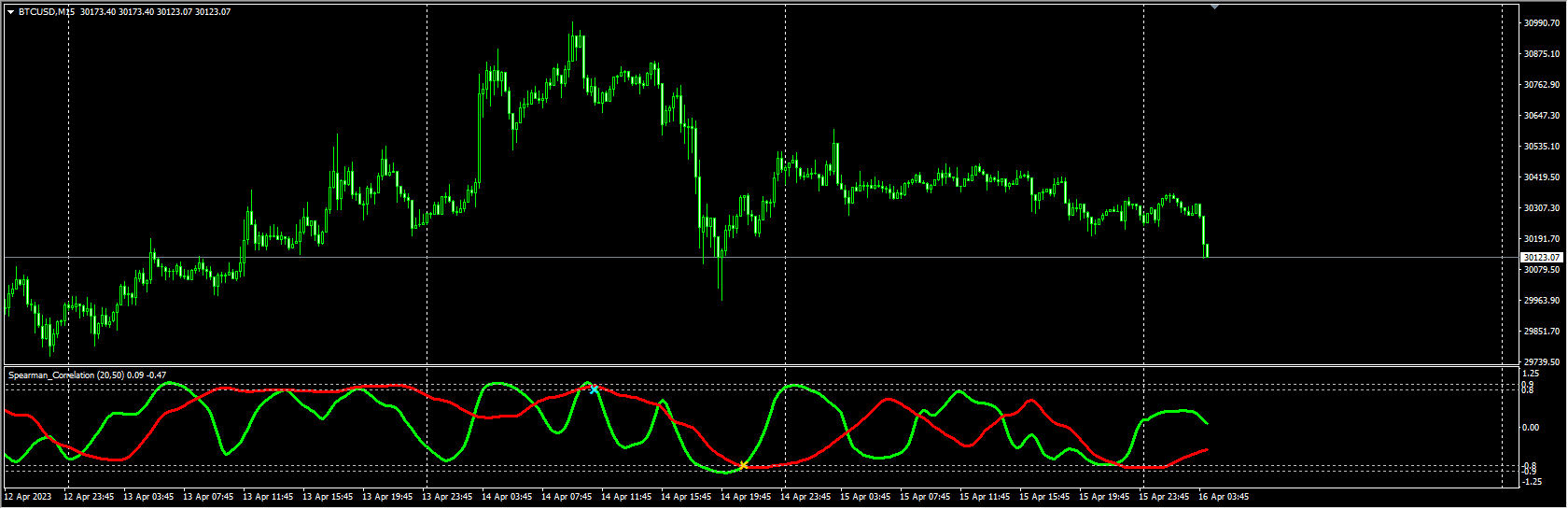Click time label 13 Apr 19:45

tap(387, 496)
